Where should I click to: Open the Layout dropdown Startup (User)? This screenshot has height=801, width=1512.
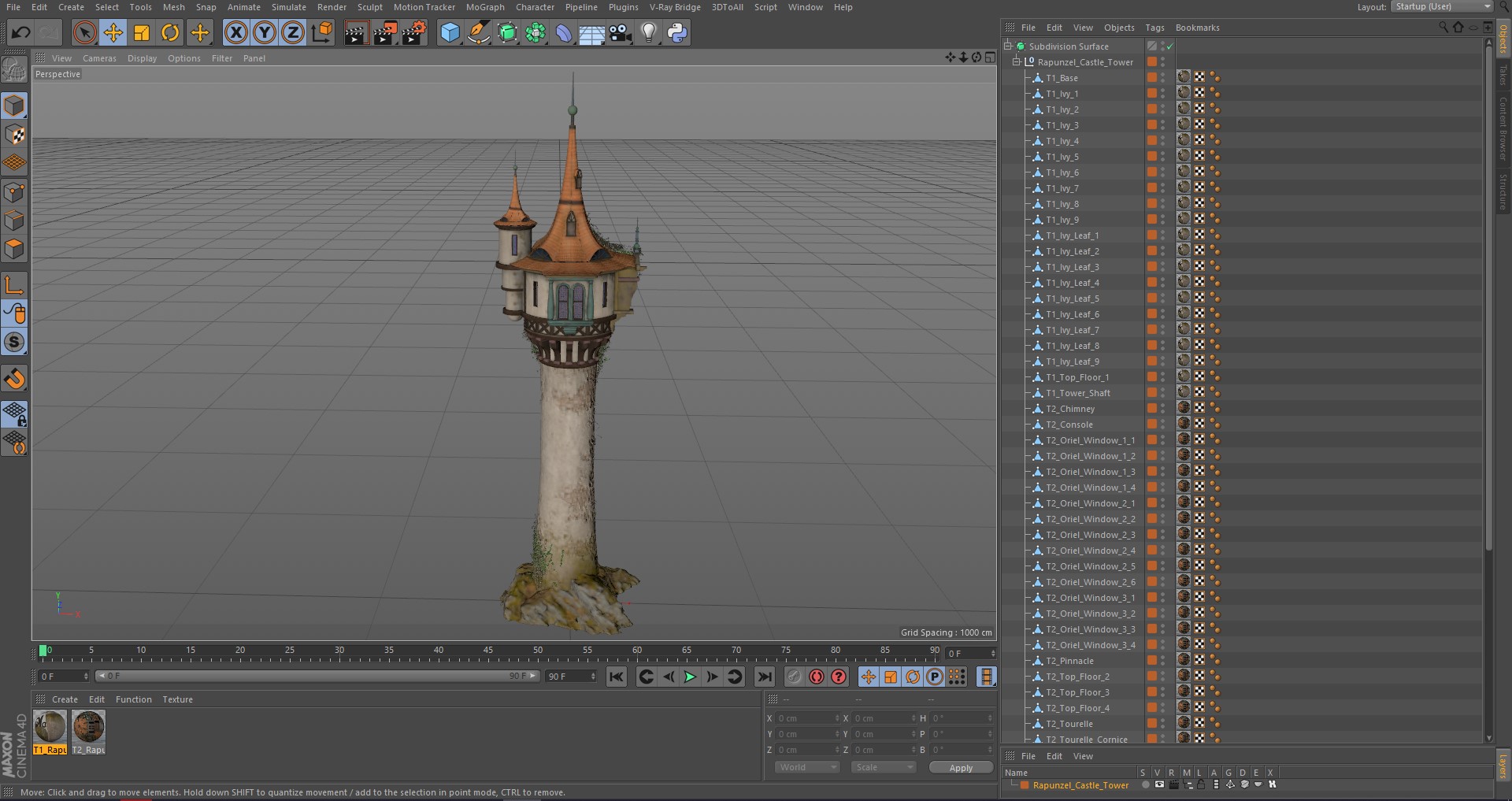coord(1442,6)
